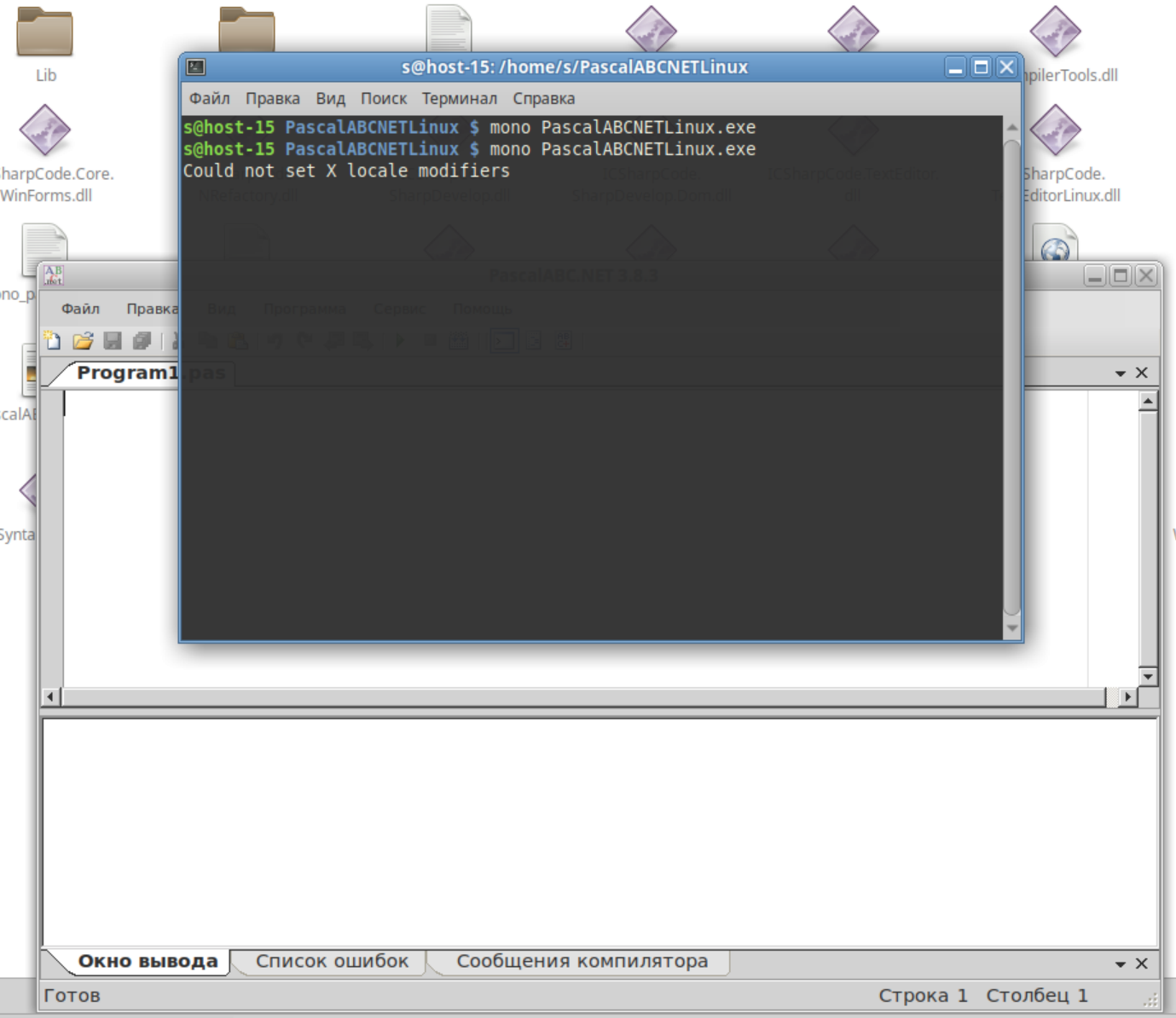
Task: Select the text document icon on the desktop
Action: 449,28
